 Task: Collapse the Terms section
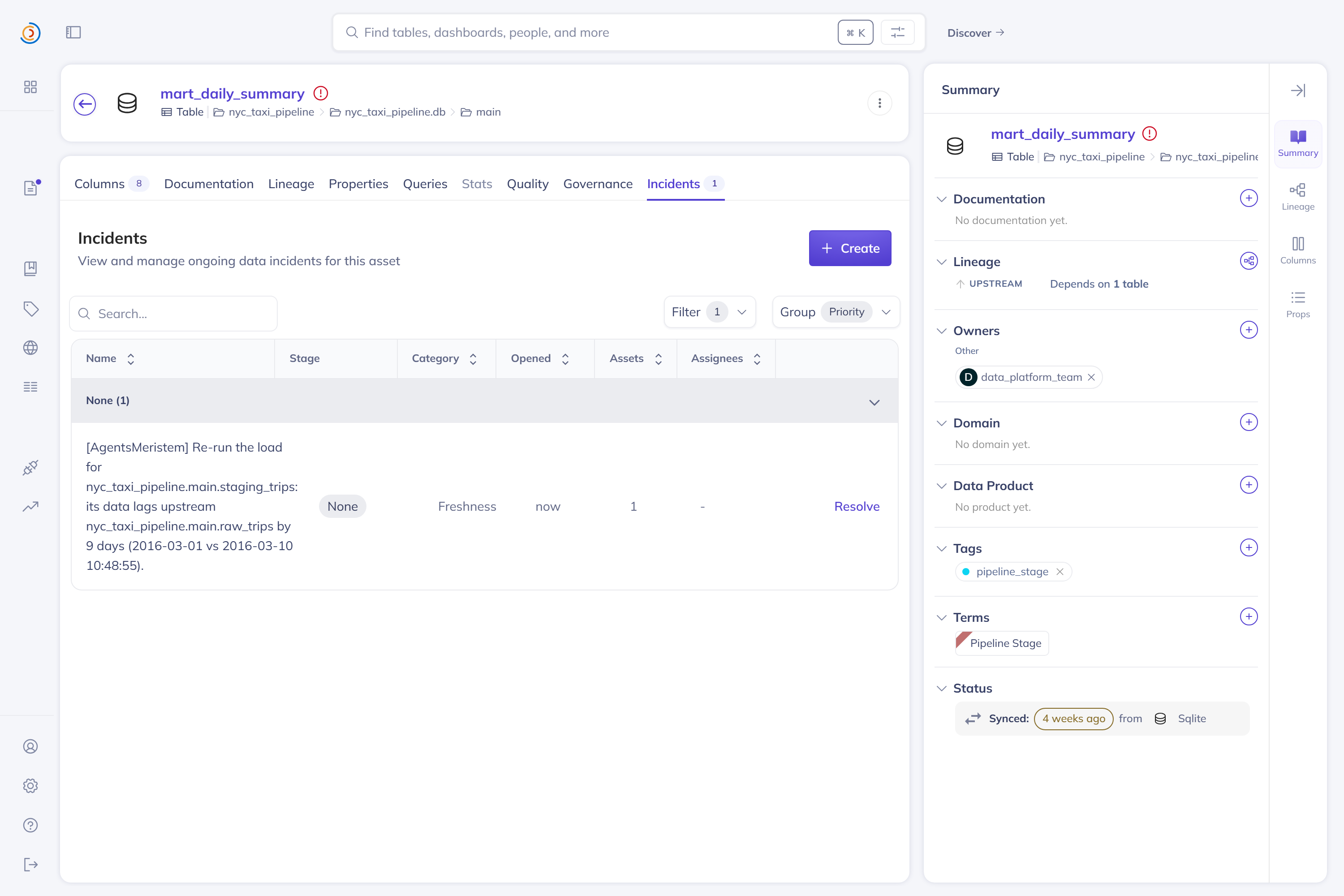[942, 618]
